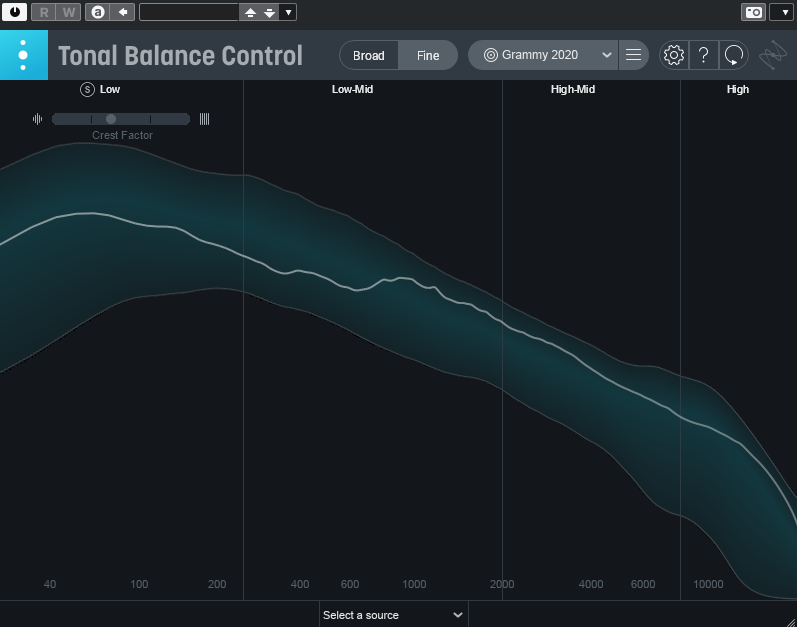This screenshot has width=797, height=627.
Task: Load next preset with down arrow
Action: [270, 12]
